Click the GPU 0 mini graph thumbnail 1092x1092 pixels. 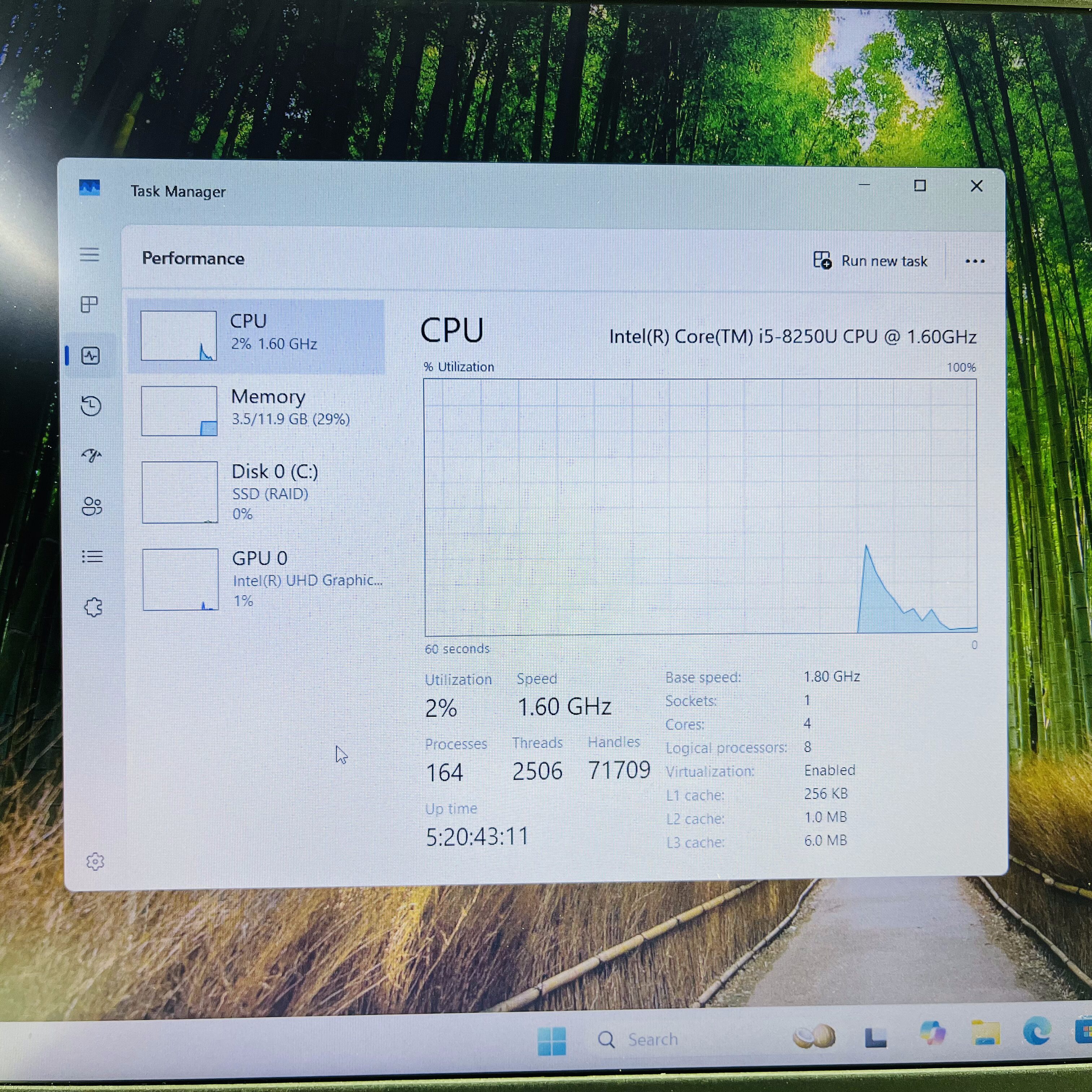180,579
